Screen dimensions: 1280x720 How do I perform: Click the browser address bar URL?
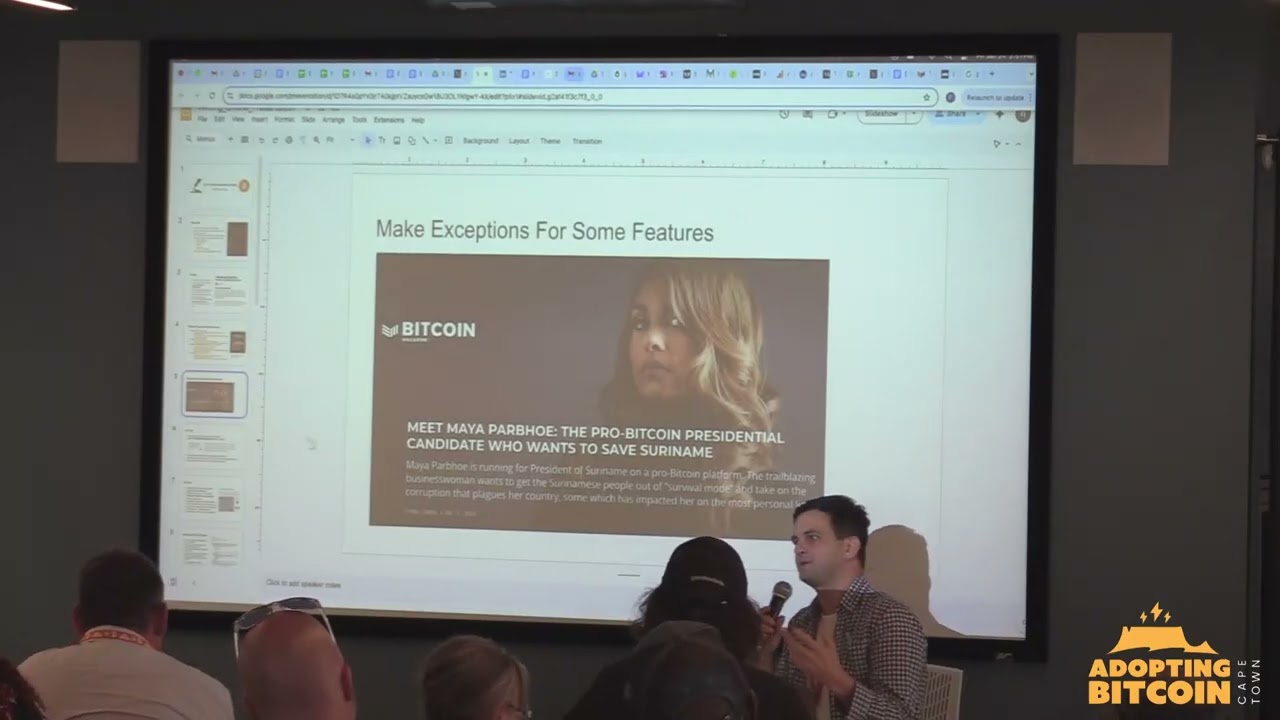(580, 97)
